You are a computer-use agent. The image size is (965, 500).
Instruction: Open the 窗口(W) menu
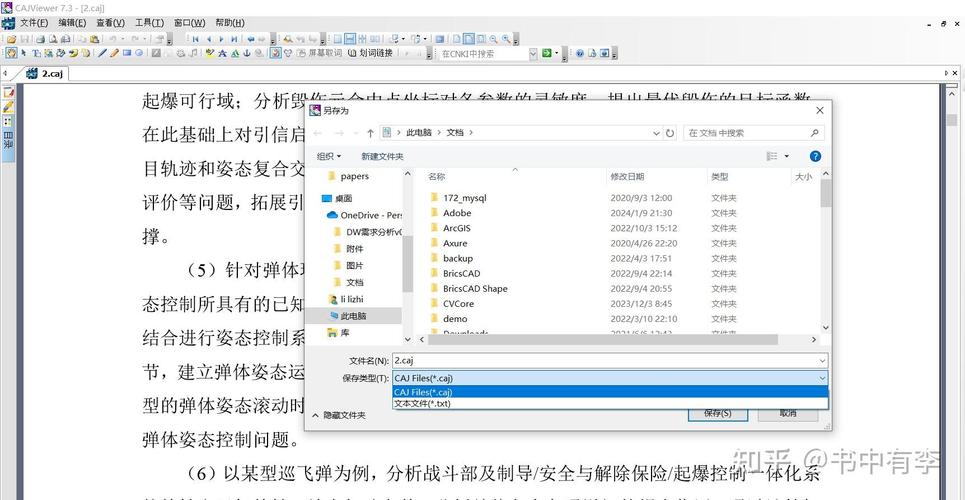[x=190, y=23]
